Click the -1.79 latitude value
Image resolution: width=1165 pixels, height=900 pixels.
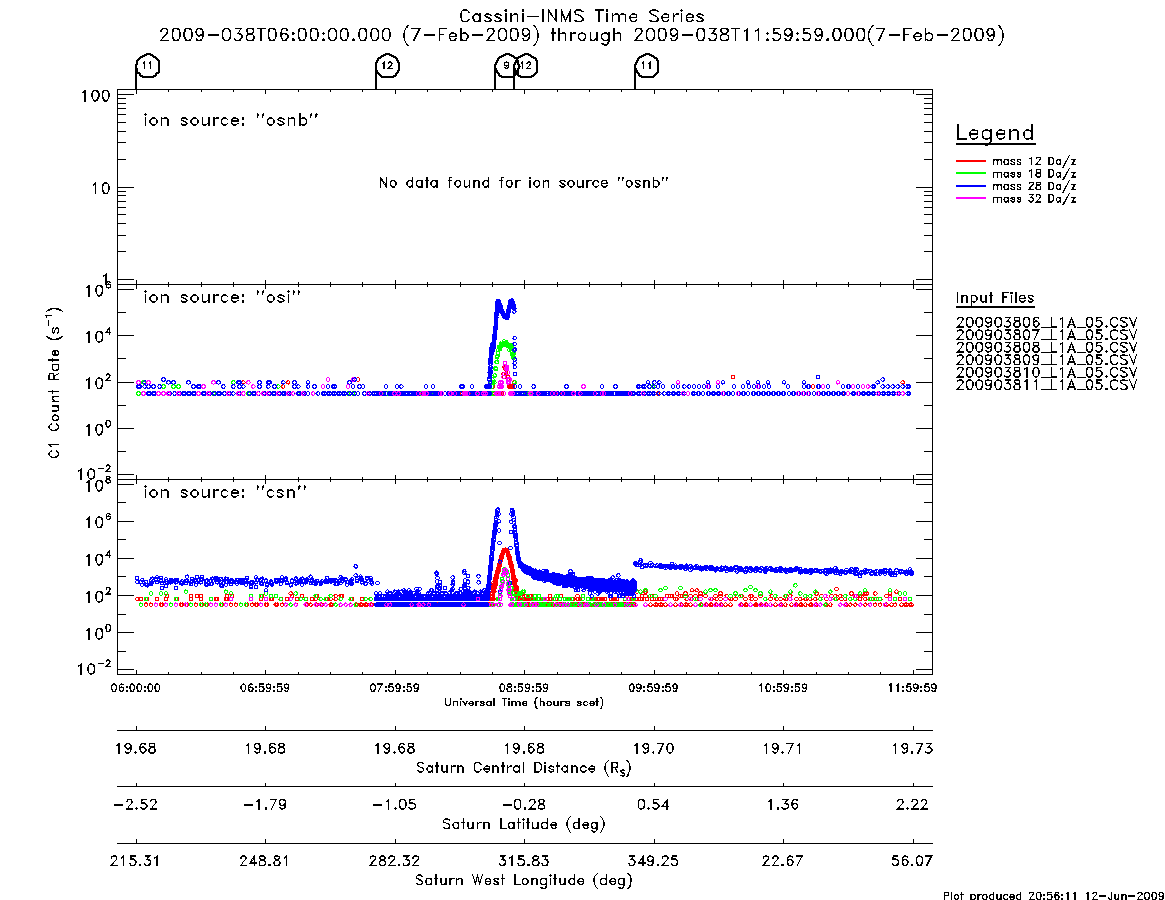point(265,805)
